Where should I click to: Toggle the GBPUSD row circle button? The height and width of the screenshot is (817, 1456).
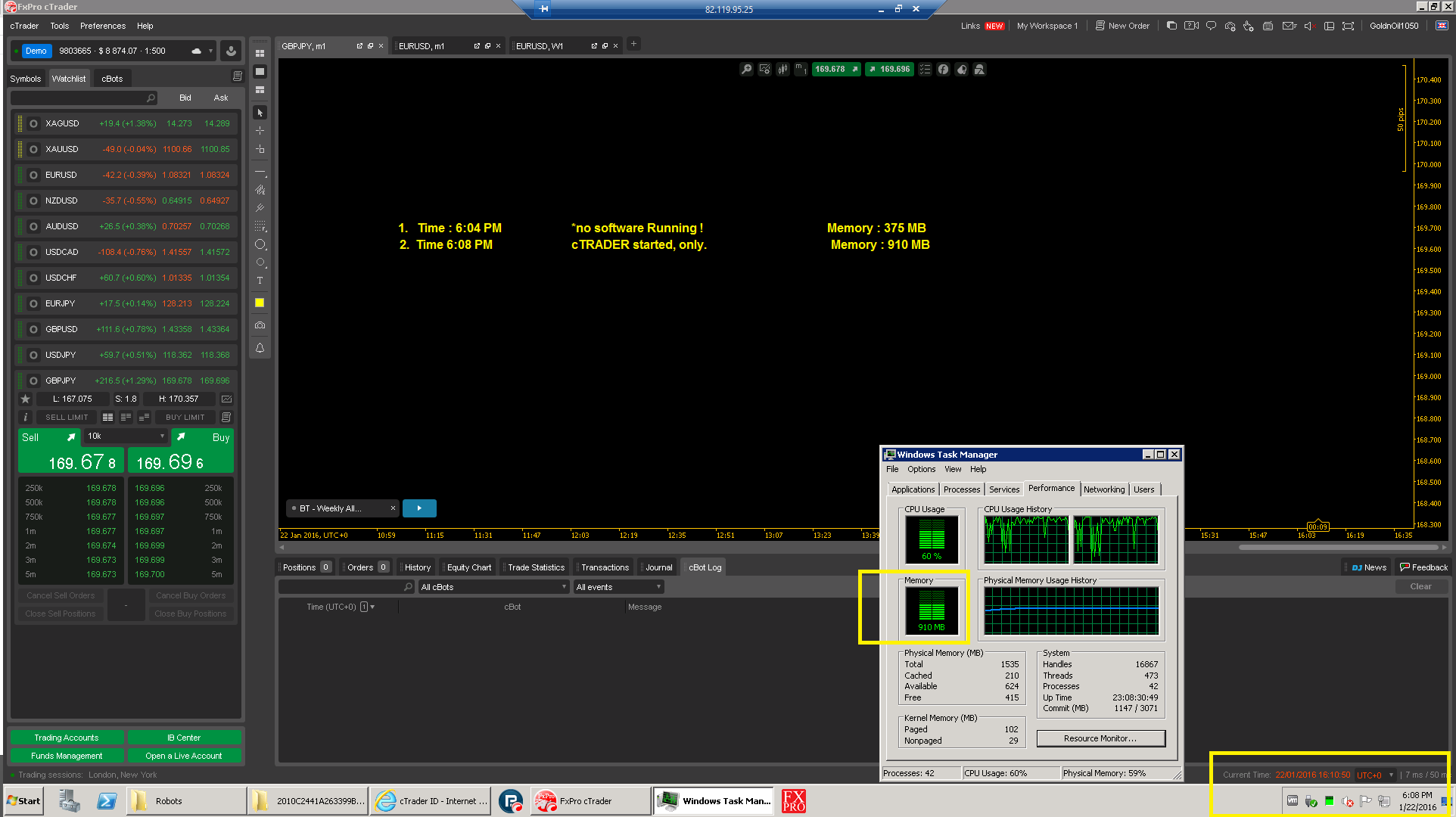33,329
